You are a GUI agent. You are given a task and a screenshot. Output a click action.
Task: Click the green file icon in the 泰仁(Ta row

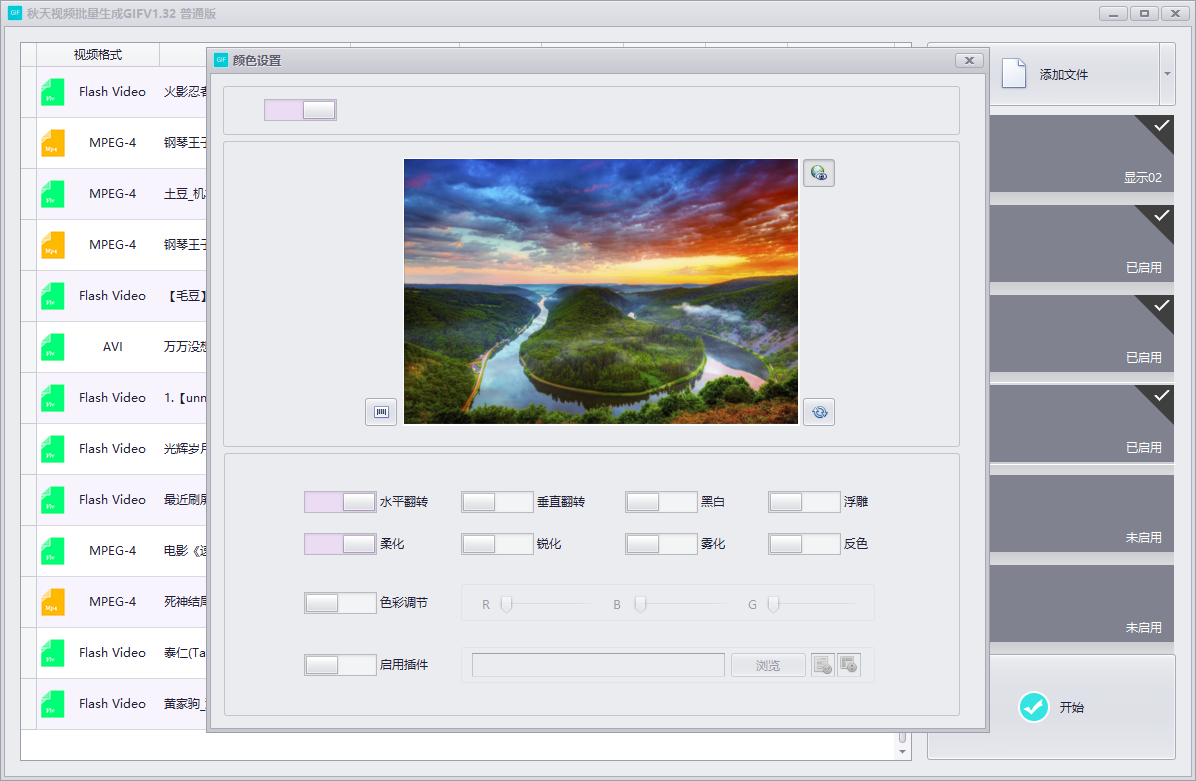[x=53, y=653]
